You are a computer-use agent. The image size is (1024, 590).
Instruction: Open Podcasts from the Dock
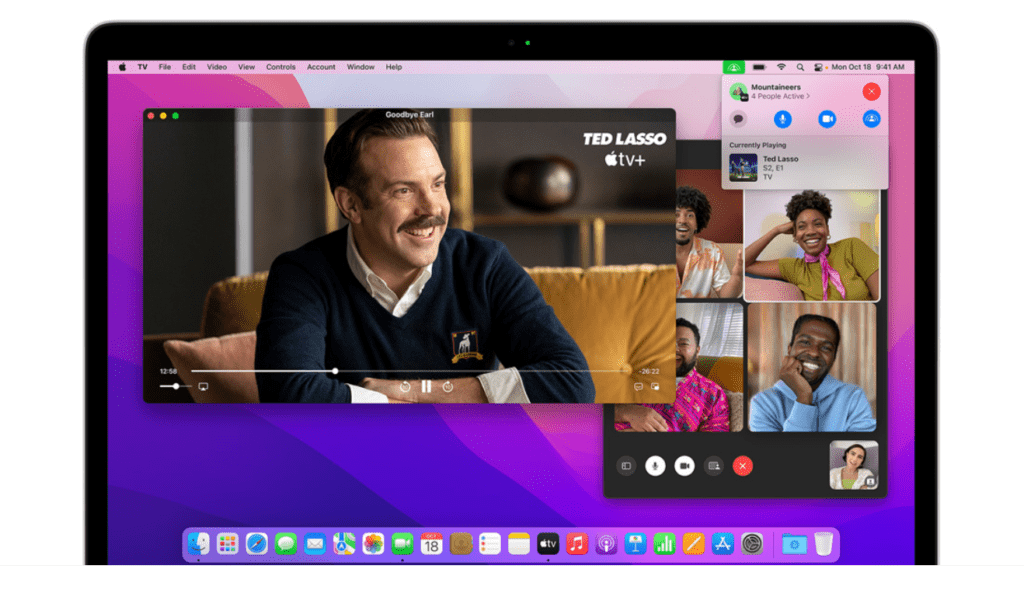pyautogui.click(x=606, y=544)
